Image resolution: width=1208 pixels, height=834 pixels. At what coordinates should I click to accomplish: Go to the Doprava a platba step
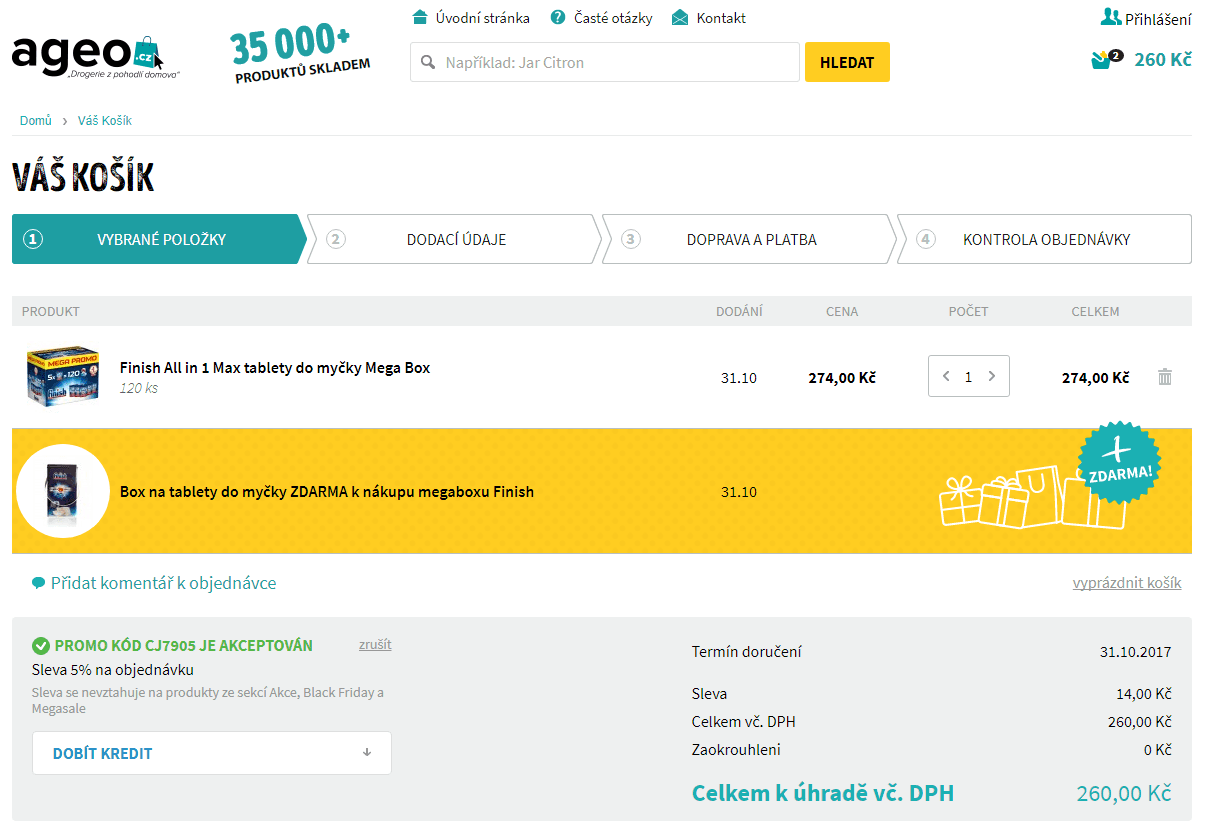pyautogui.click(x=750, y=239)
